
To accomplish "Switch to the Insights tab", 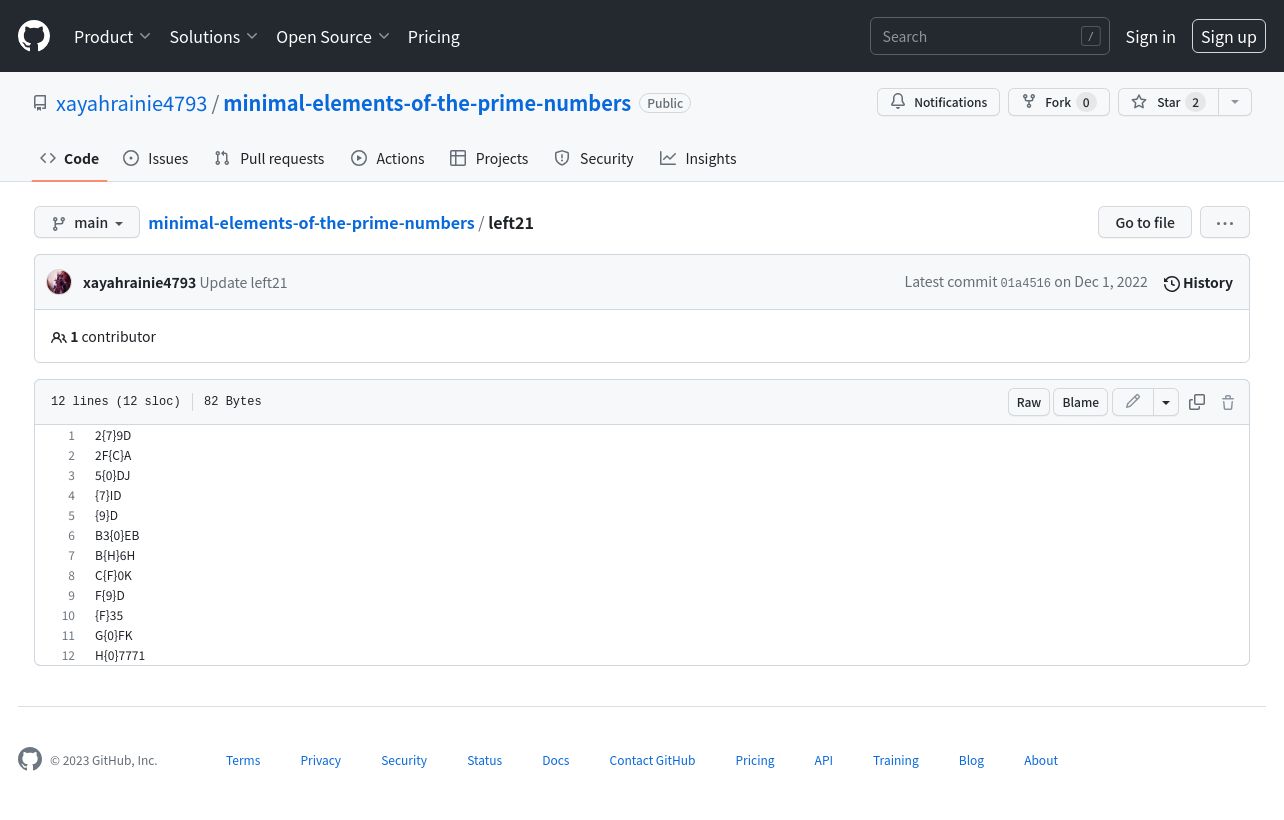I will 698,158.
